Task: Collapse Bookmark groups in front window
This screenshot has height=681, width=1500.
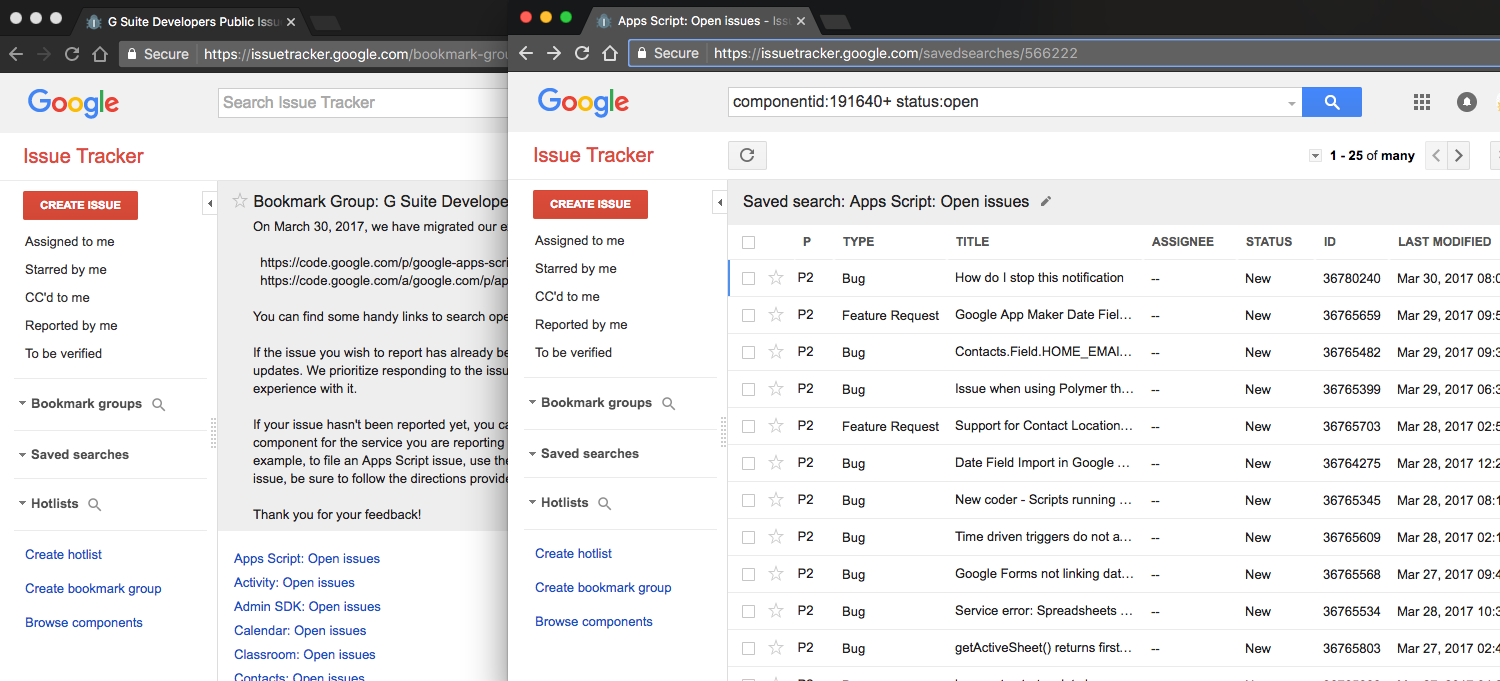Action: tap(532, 403)
